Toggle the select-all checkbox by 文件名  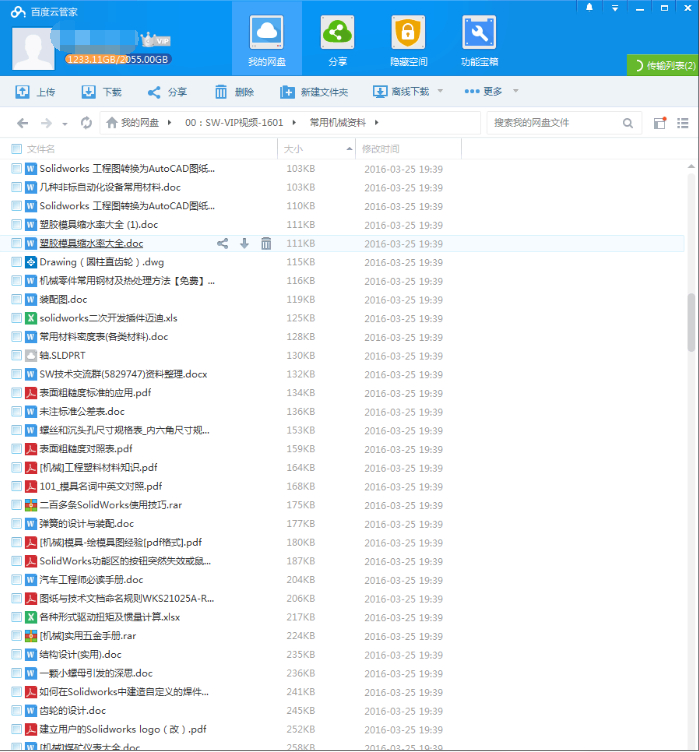(16, 149)
